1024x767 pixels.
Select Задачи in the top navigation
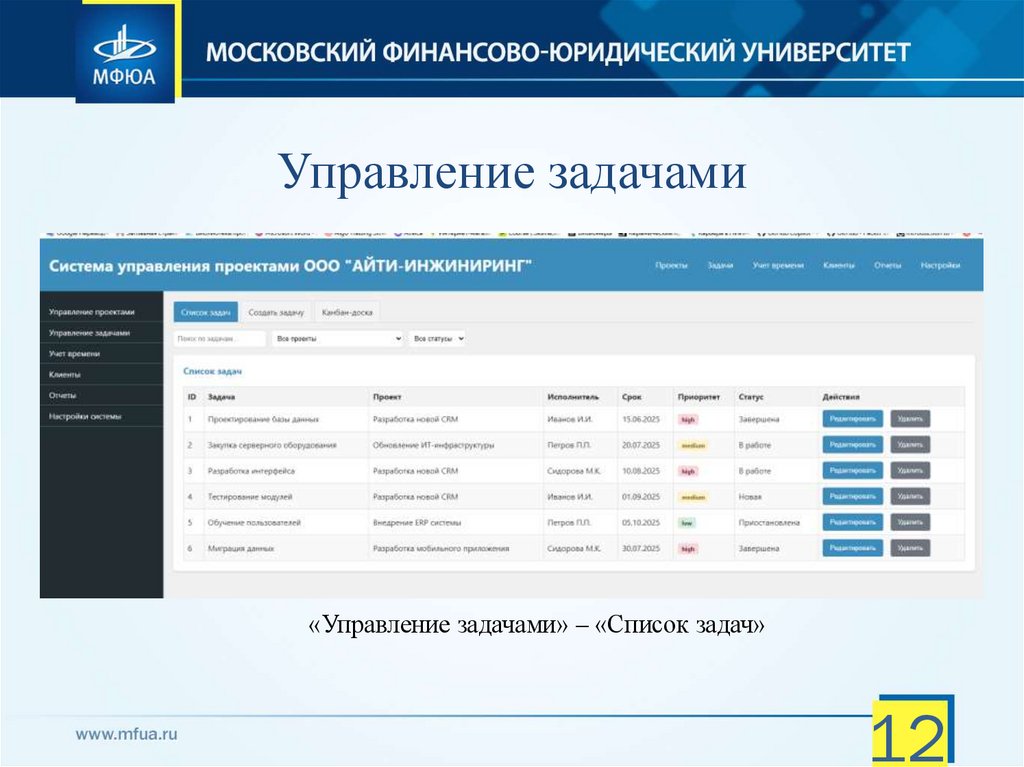[722, 265]
